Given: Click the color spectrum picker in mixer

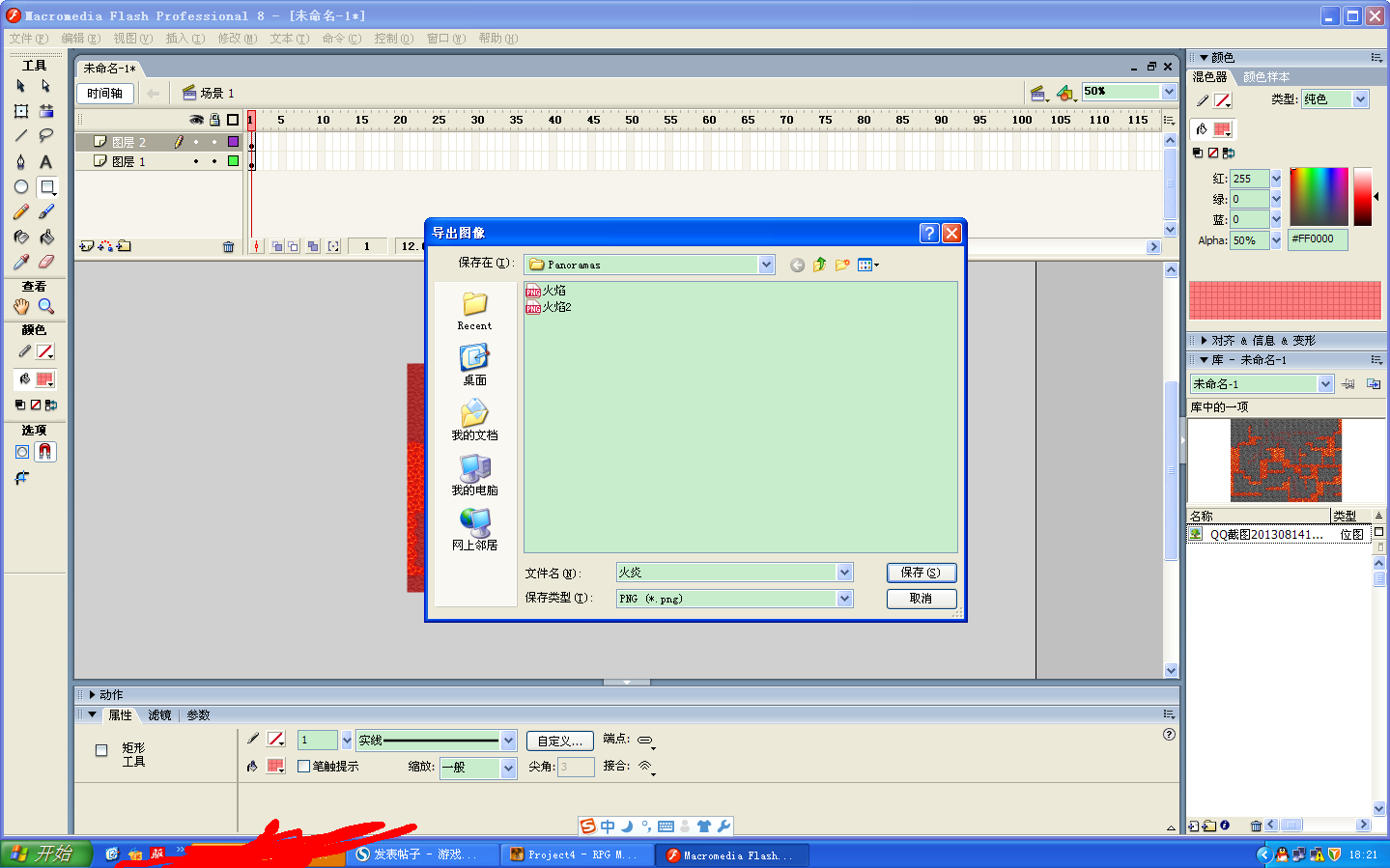Looking at the screenshot, I should 1319,197.
